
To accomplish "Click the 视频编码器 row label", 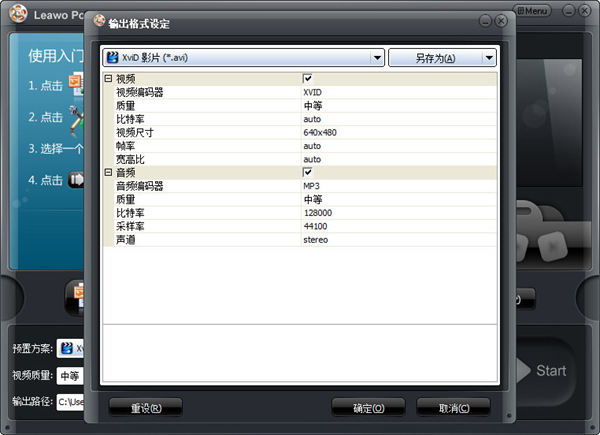I will click(140, 92).
